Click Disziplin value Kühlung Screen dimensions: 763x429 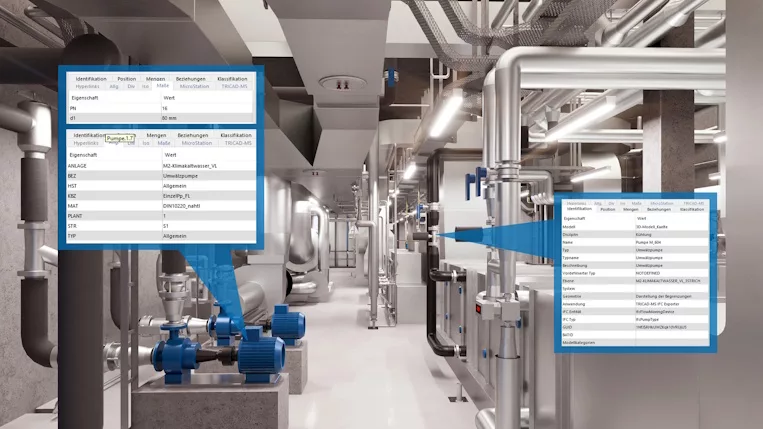[643, 234]
